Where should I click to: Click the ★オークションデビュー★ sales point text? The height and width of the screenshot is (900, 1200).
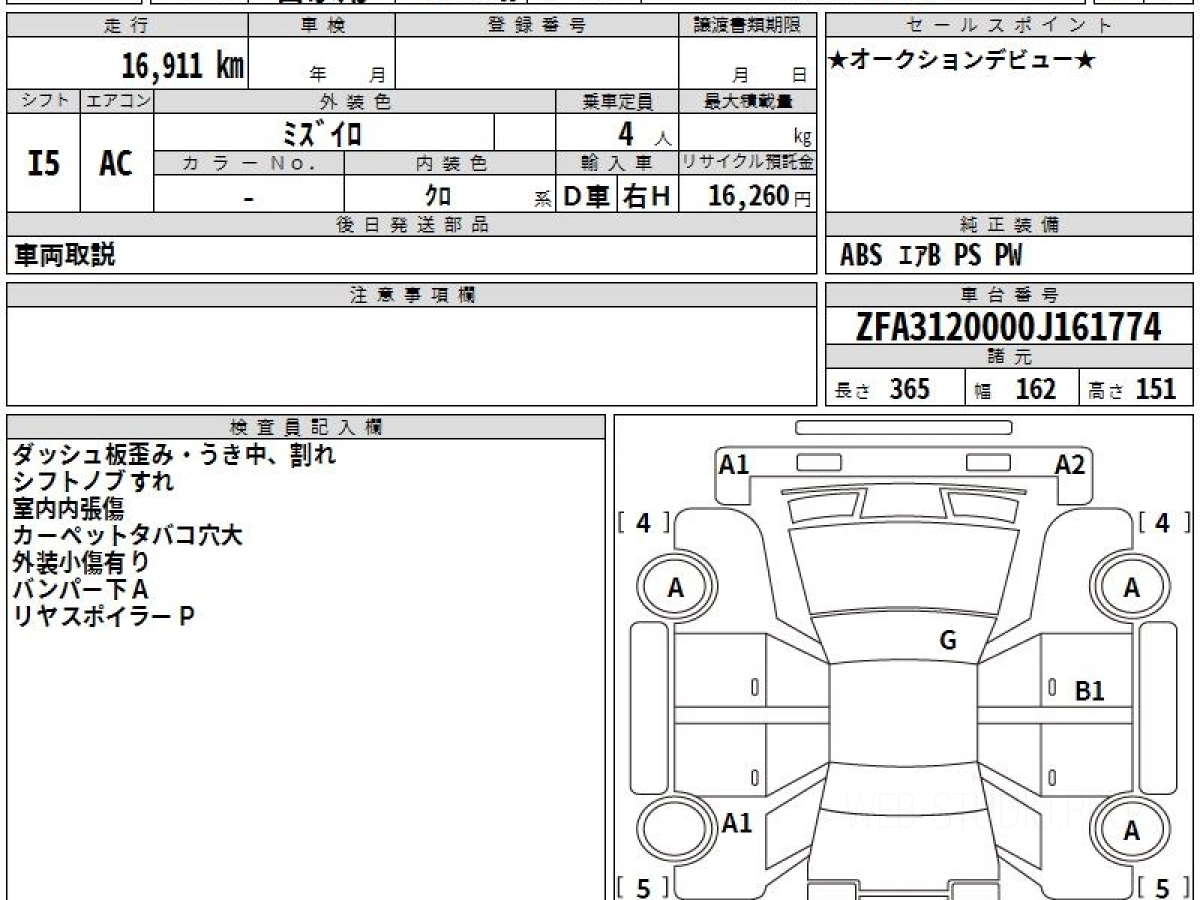pos(962,61)
